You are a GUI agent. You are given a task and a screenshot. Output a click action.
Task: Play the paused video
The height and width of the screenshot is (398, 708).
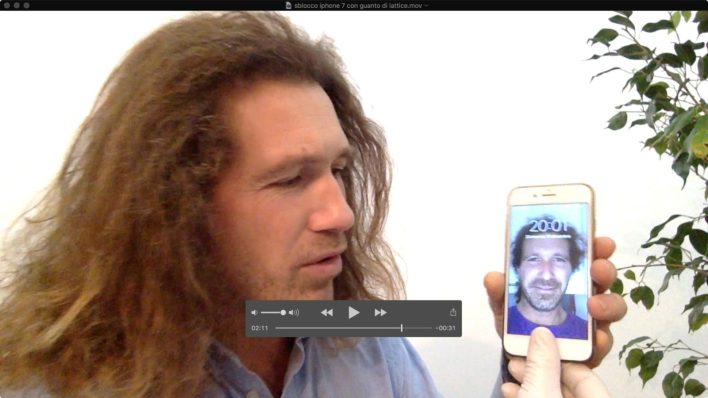tap(354, 312)
